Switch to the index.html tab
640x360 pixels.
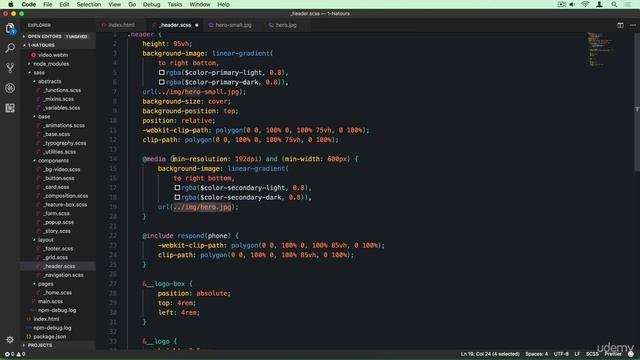(x=121, y=25)
